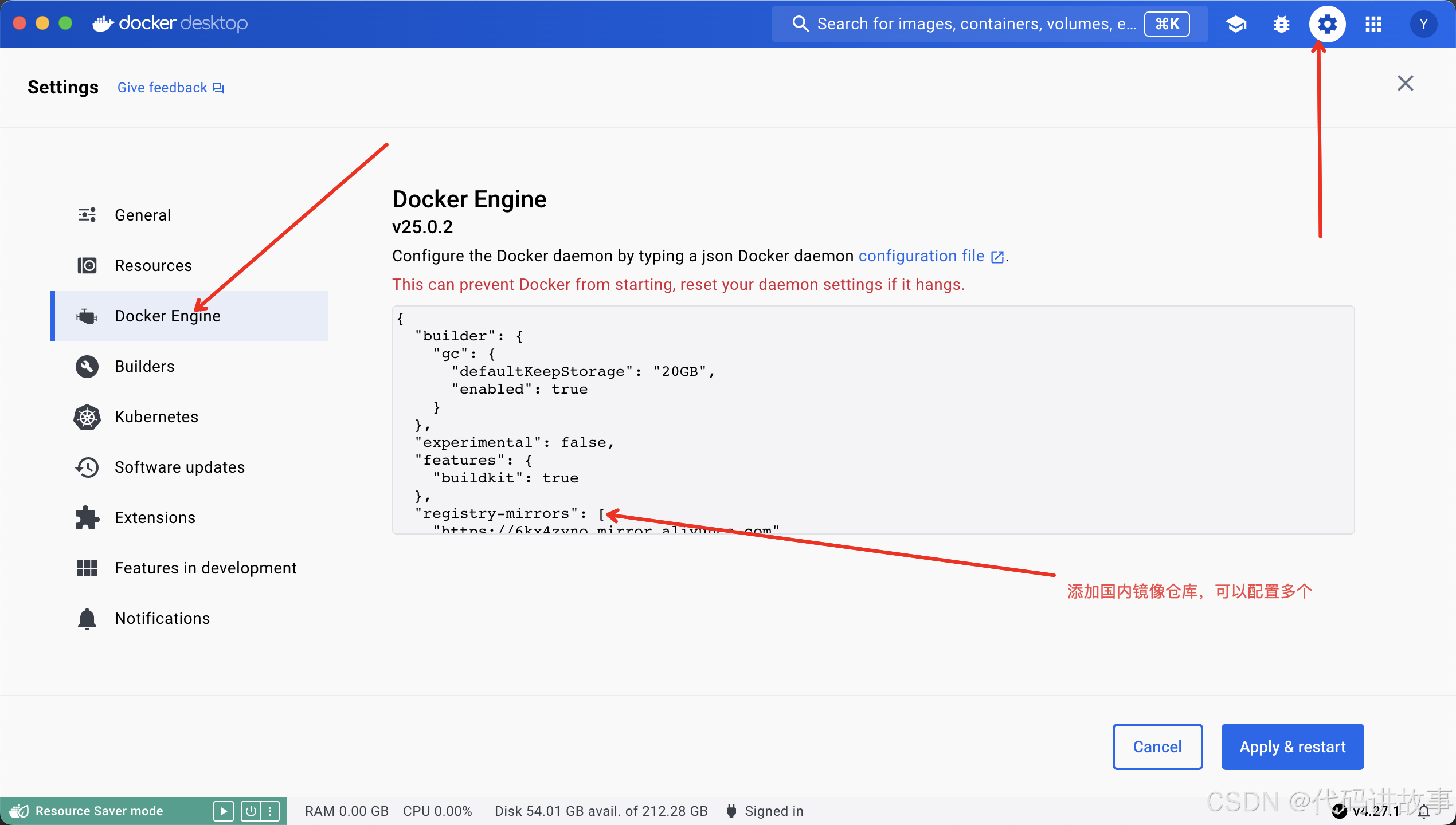Click the configuration file hyperlink
Image resolution: width=1456 pixels, height=825 pixels.
(922, 256)
